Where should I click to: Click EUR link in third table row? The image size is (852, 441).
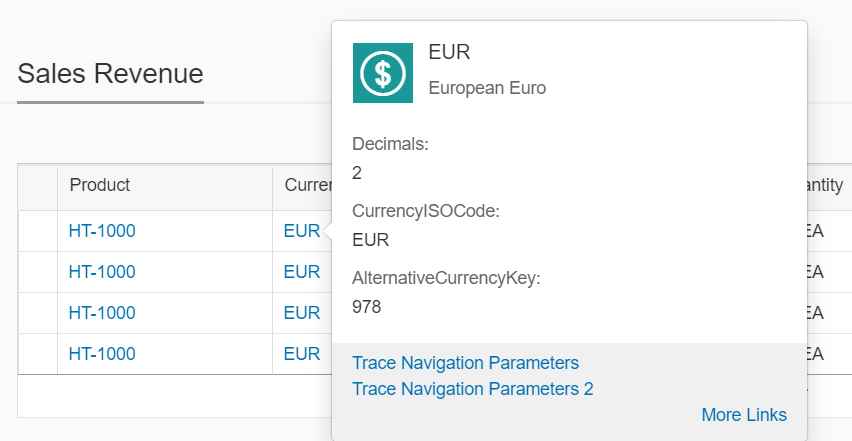coord(302,313)
